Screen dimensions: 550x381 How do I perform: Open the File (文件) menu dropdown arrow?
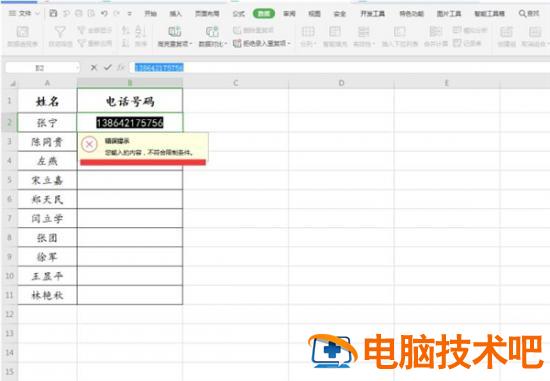37,13
